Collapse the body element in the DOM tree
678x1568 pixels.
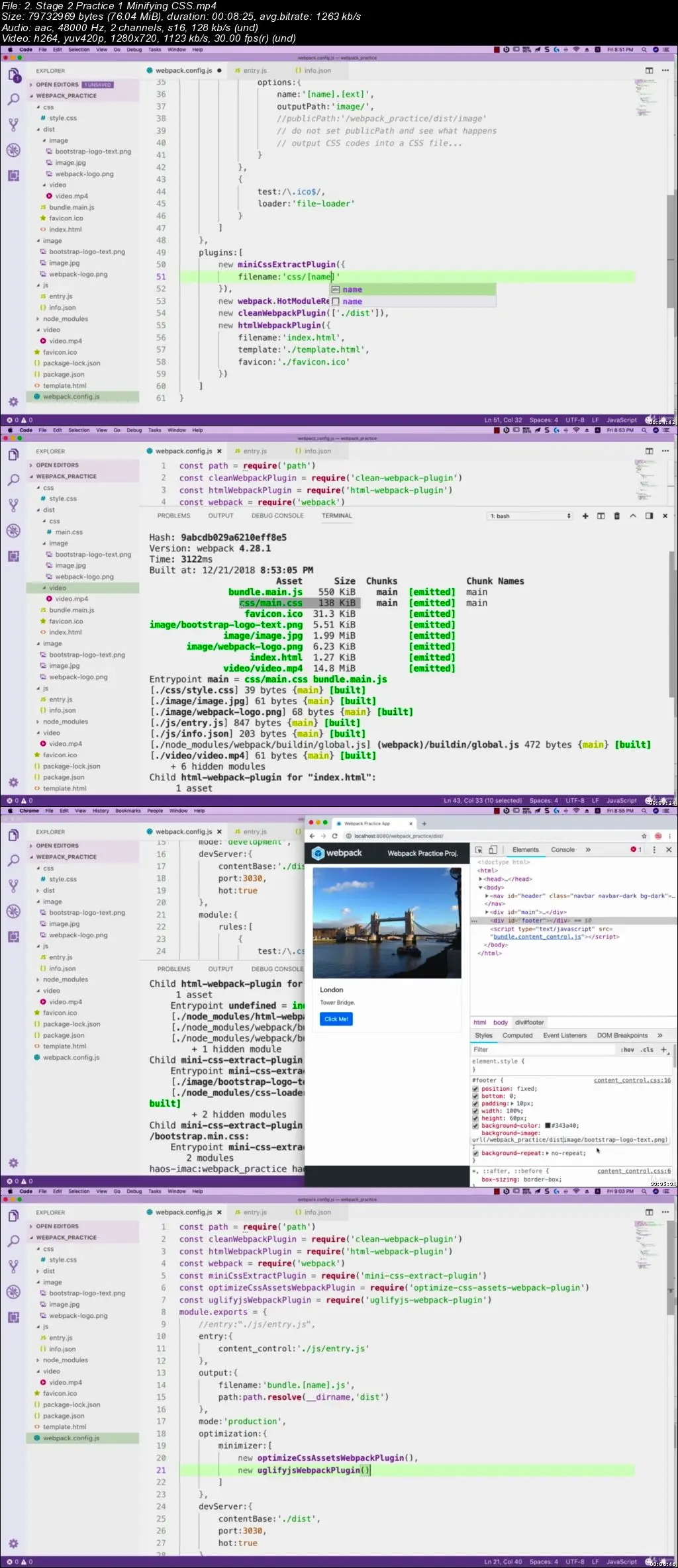coord(481,888)
